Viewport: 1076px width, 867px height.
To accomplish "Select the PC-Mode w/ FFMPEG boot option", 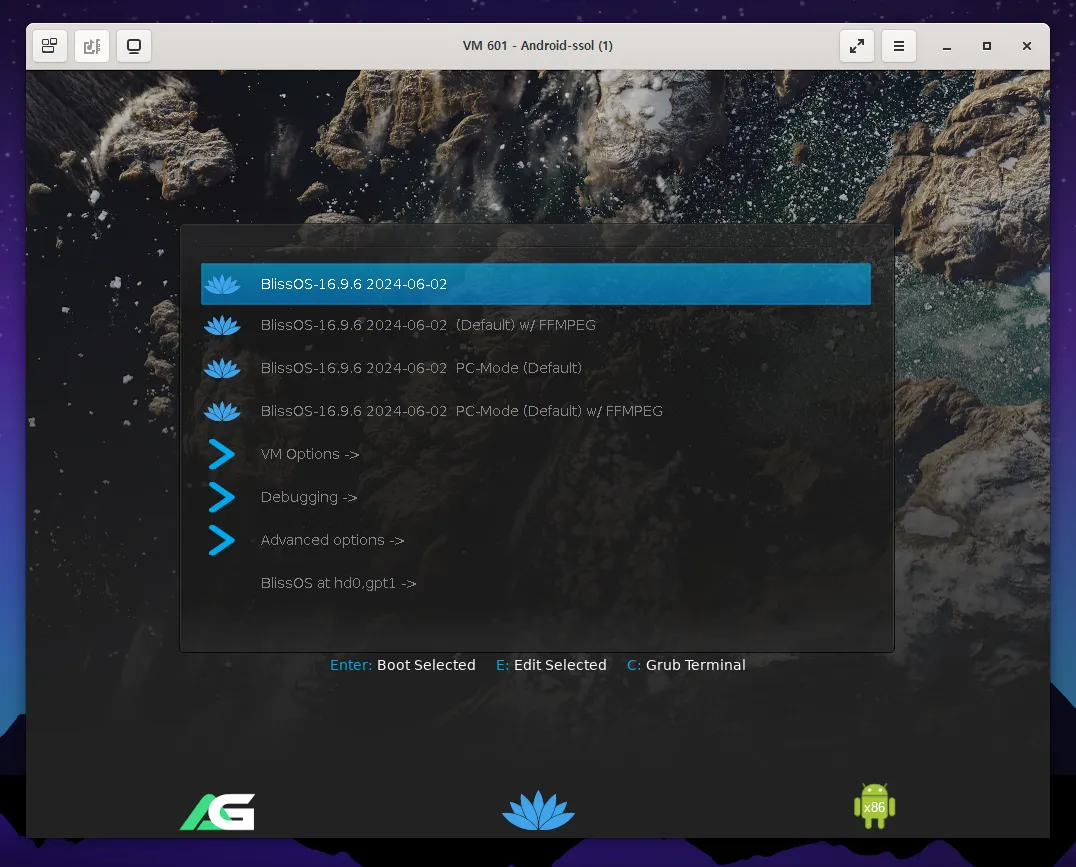I will [461, 411].
